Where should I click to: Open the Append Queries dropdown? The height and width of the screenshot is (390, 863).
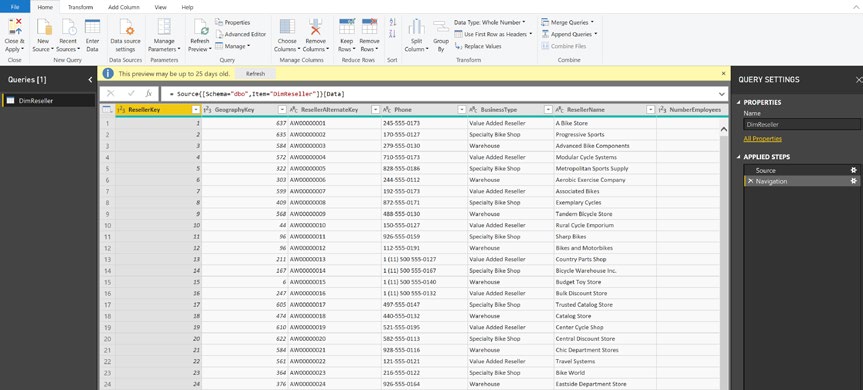point(570,34)
